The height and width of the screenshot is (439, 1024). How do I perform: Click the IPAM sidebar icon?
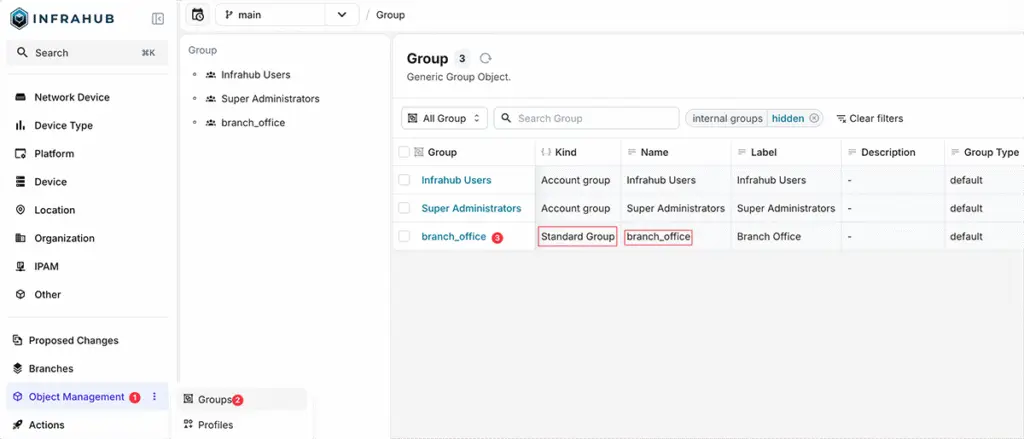click(20, 267)
